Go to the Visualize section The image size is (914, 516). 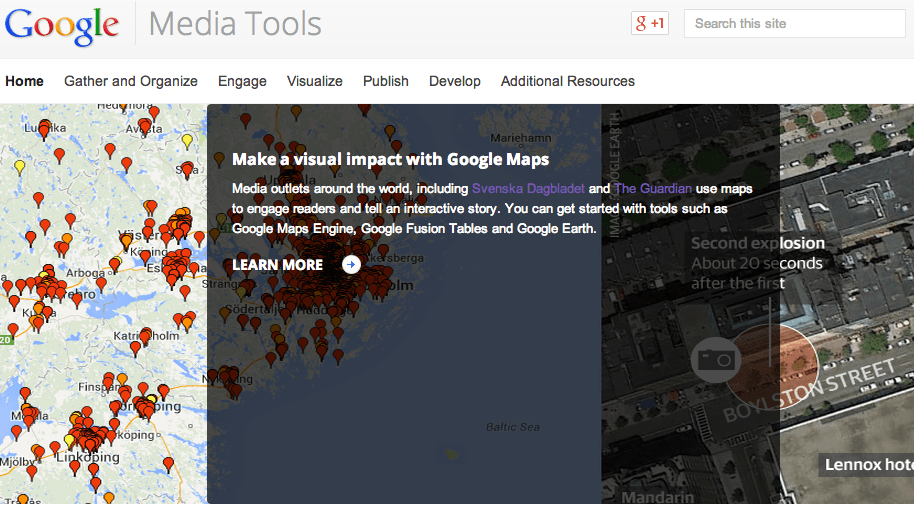tap(315, 81)
